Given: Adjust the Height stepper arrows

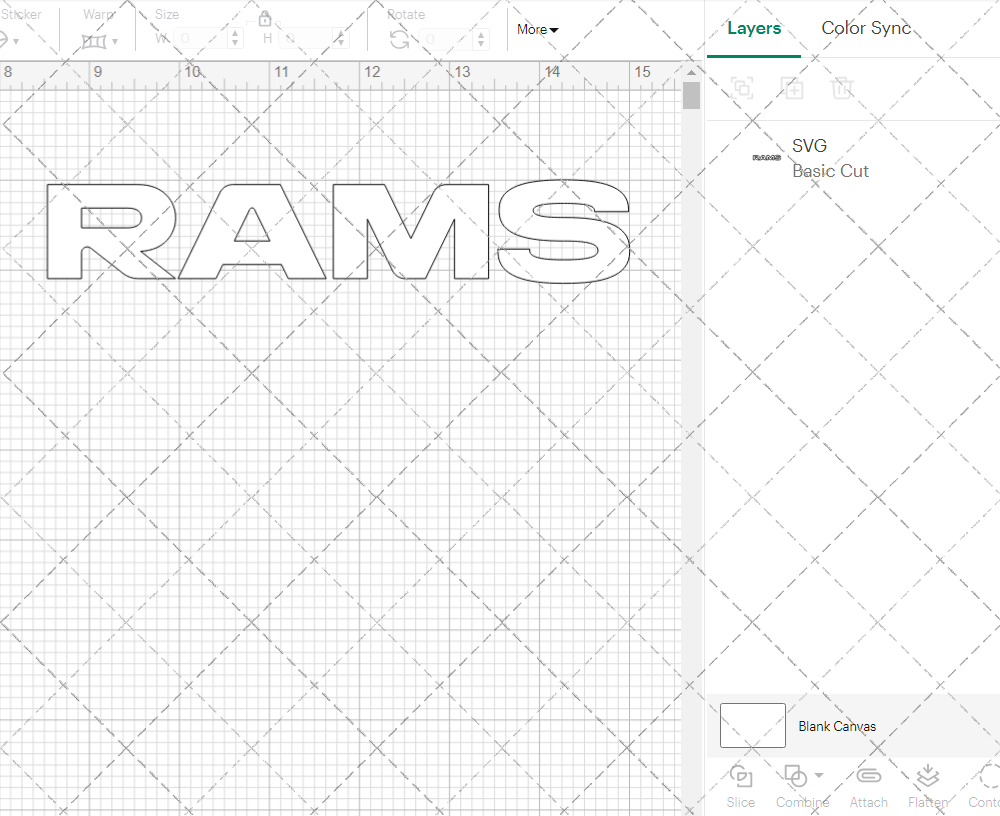Looking at the screenshot, I should (341, 38).
